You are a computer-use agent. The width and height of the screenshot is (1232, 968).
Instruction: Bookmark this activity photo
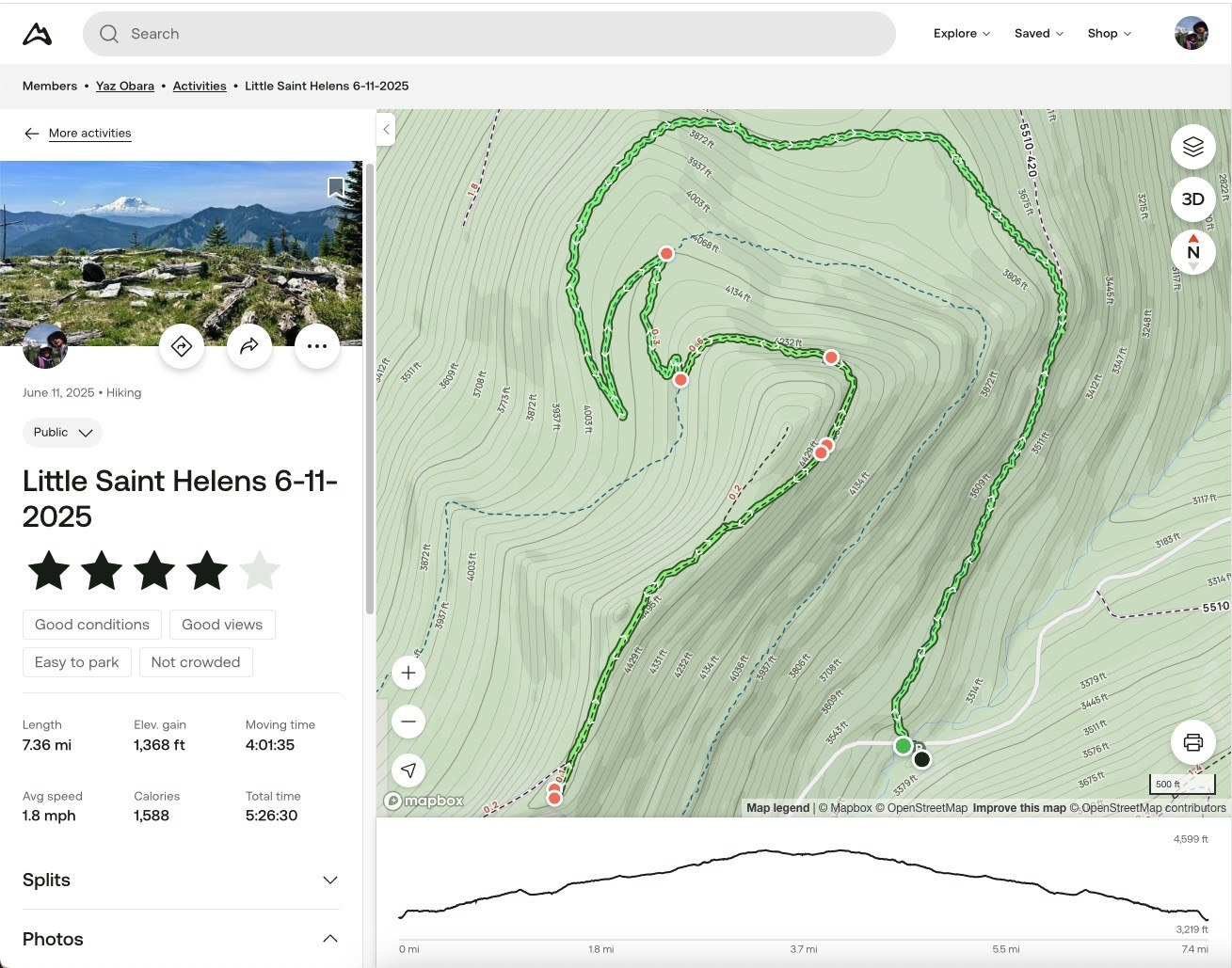click(x=336, y=187)
